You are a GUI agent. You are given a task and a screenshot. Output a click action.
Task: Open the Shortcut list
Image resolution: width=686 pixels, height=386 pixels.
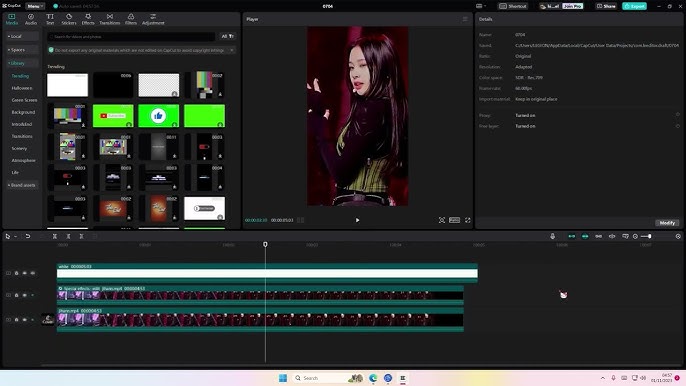pos(513,6)
